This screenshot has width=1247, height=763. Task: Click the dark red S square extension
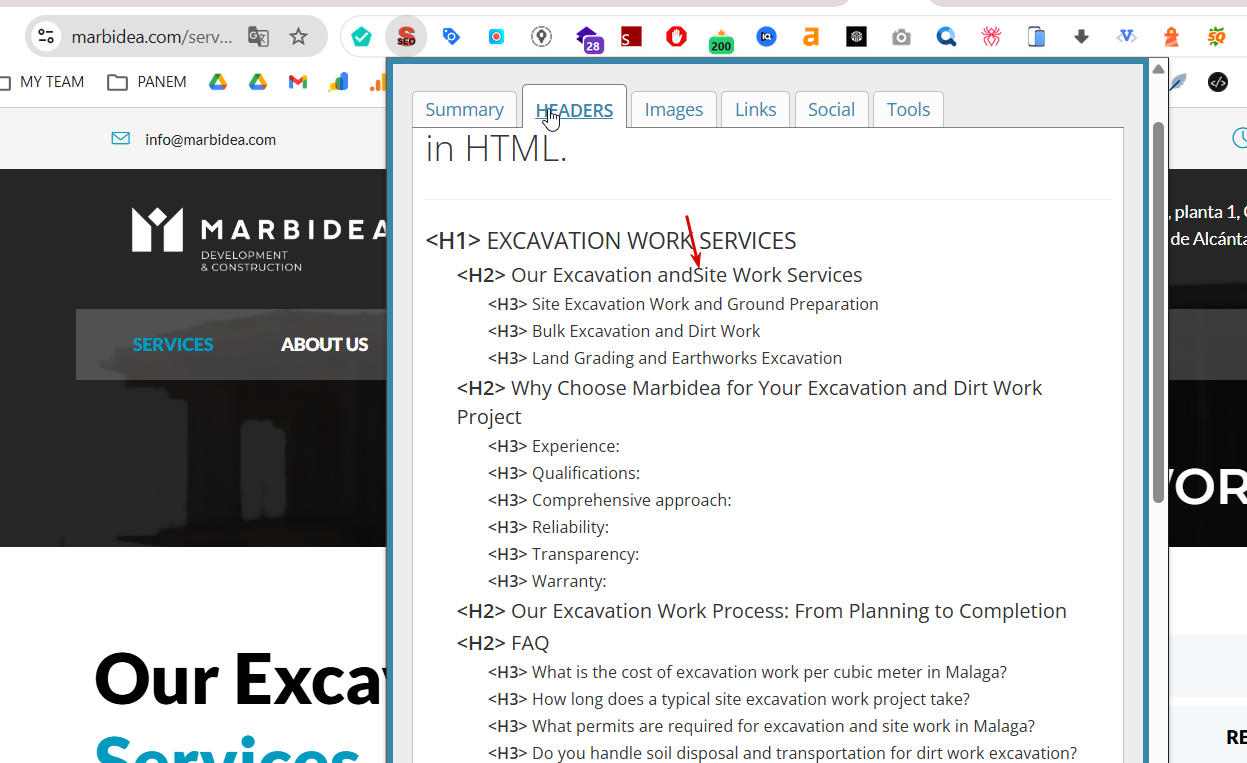[x=631, y=37]
